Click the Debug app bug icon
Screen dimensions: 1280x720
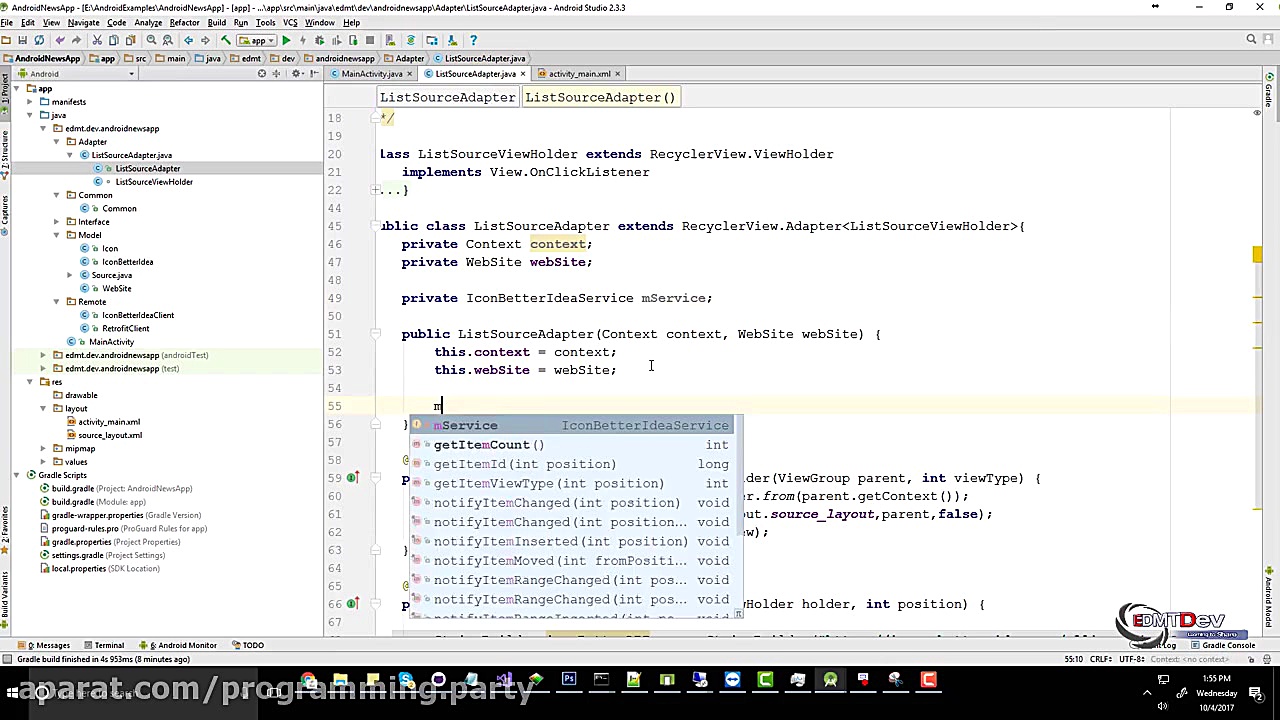319,40
